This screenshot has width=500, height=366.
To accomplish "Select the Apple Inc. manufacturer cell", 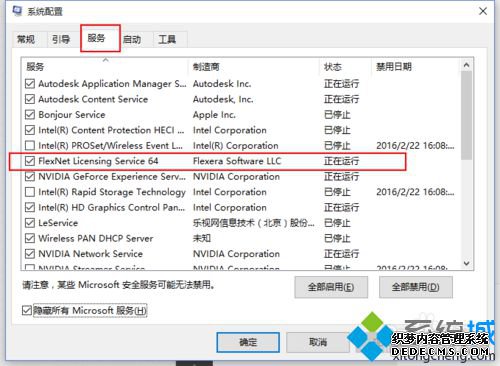I will click(x=214, y=115).
